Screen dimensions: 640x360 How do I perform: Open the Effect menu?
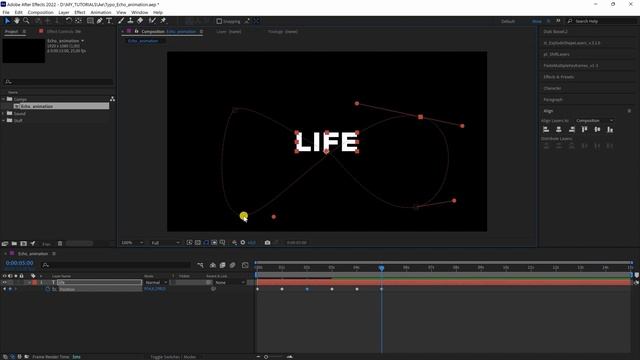pos(80,13)
